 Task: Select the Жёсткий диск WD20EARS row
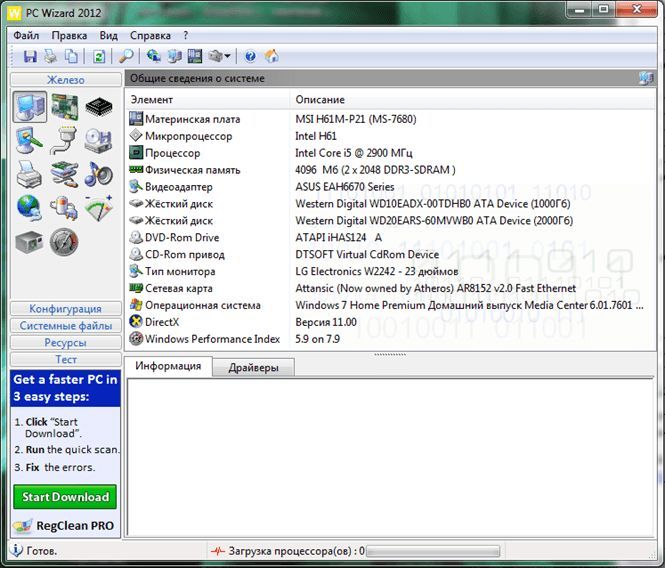pos(390,221)
